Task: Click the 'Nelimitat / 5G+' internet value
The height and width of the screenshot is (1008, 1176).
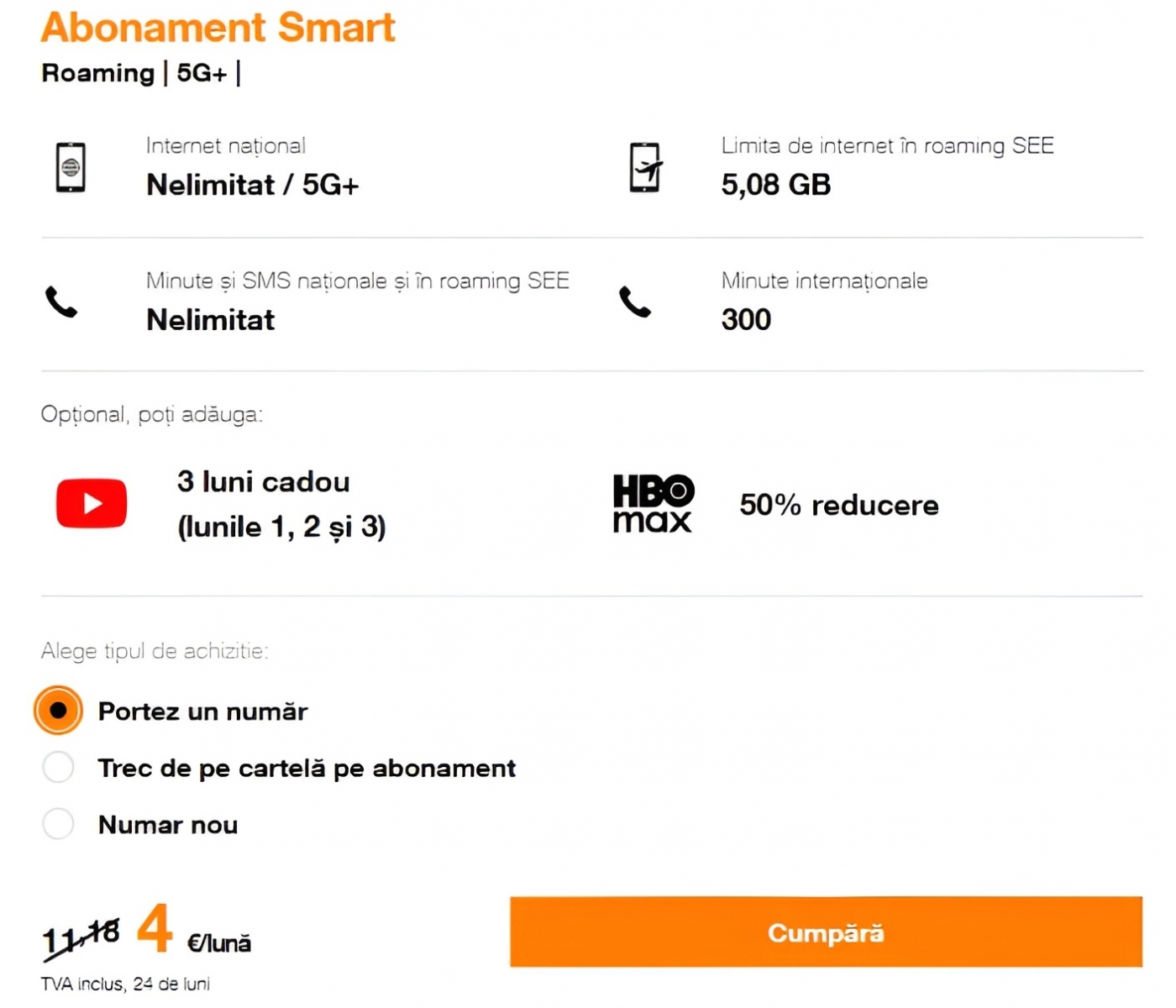Action: [x=252, y=185]
